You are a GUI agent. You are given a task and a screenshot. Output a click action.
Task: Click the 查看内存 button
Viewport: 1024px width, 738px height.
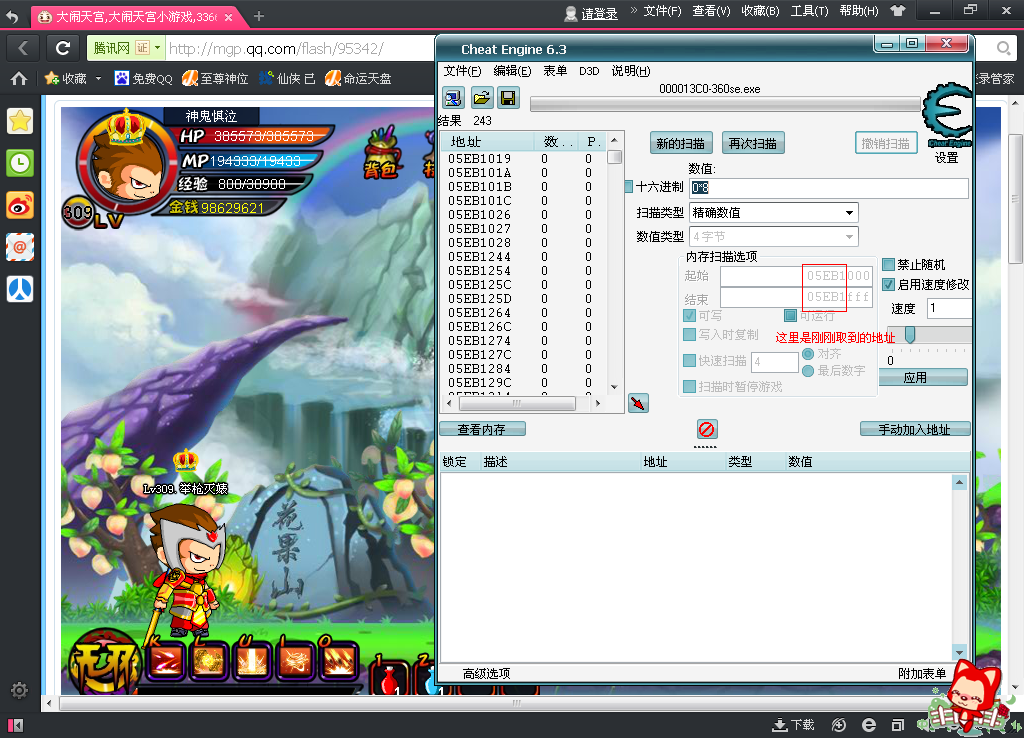coord(482,429)
